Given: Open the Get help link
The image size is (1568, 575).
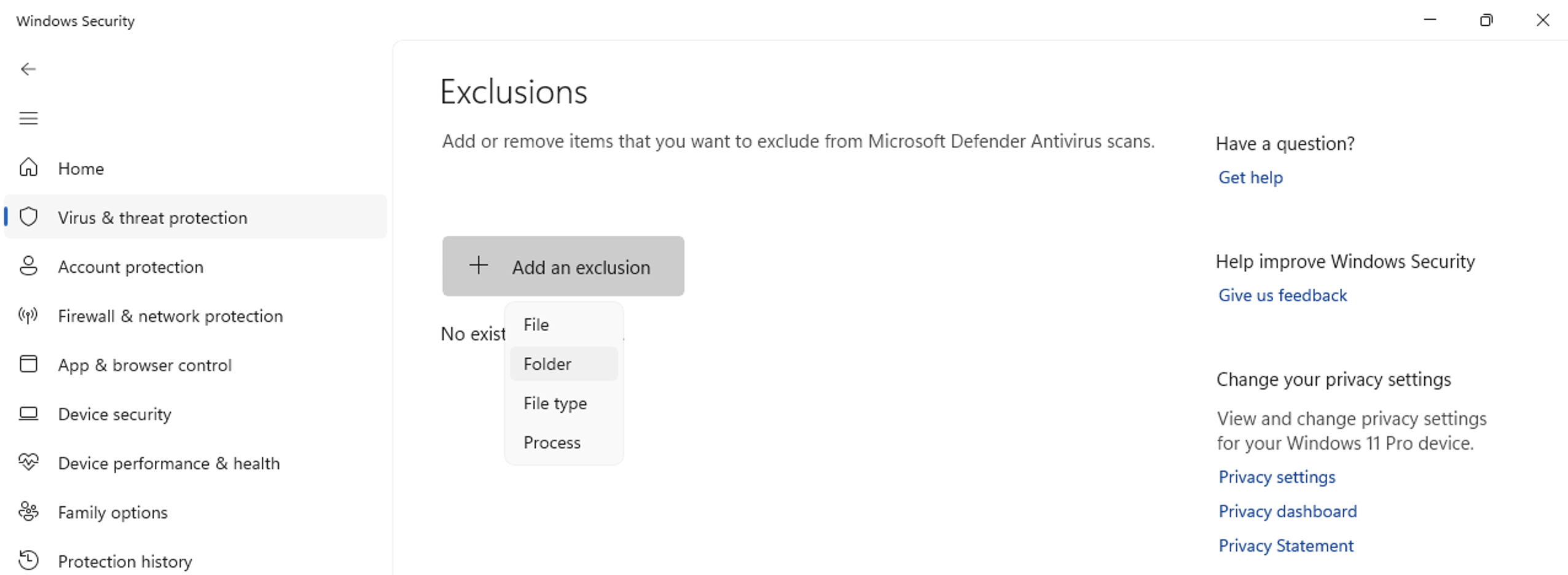Looking at the screenshot, I should tap(1250, 178).
